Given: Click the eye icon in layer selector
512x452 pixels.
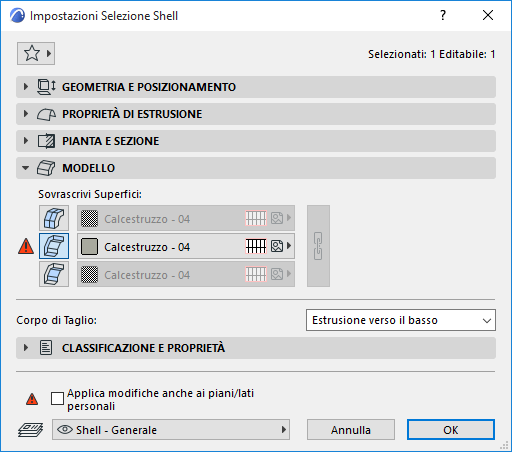Looking at the screenshot, I should pos(65,429).
